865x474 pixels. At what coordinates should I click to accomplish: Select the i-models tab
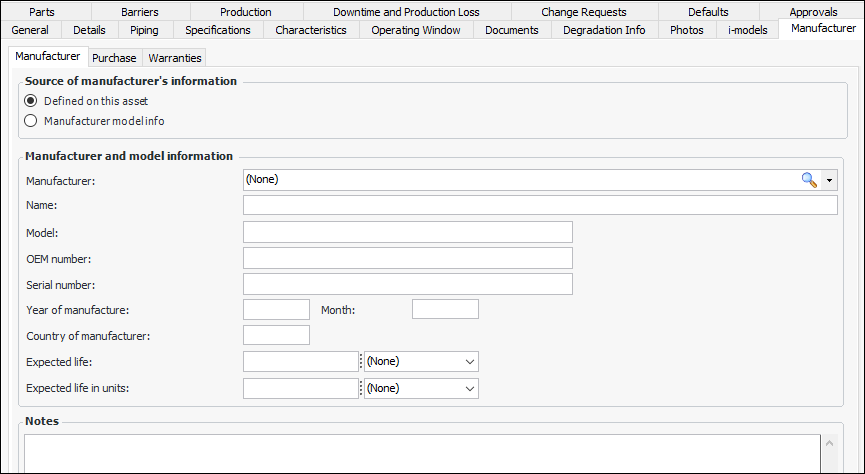tap(748, 30)
